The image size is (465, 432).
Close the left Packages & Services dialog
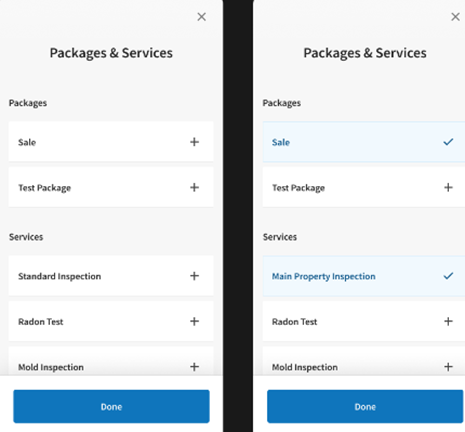(x=201, y=17)
